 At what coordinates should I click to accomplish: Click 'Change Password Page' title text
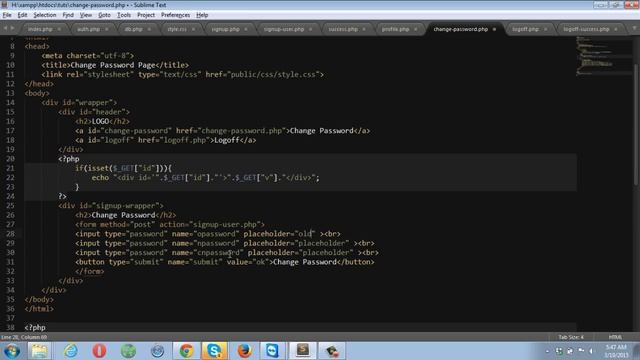(x=113, y=65)
